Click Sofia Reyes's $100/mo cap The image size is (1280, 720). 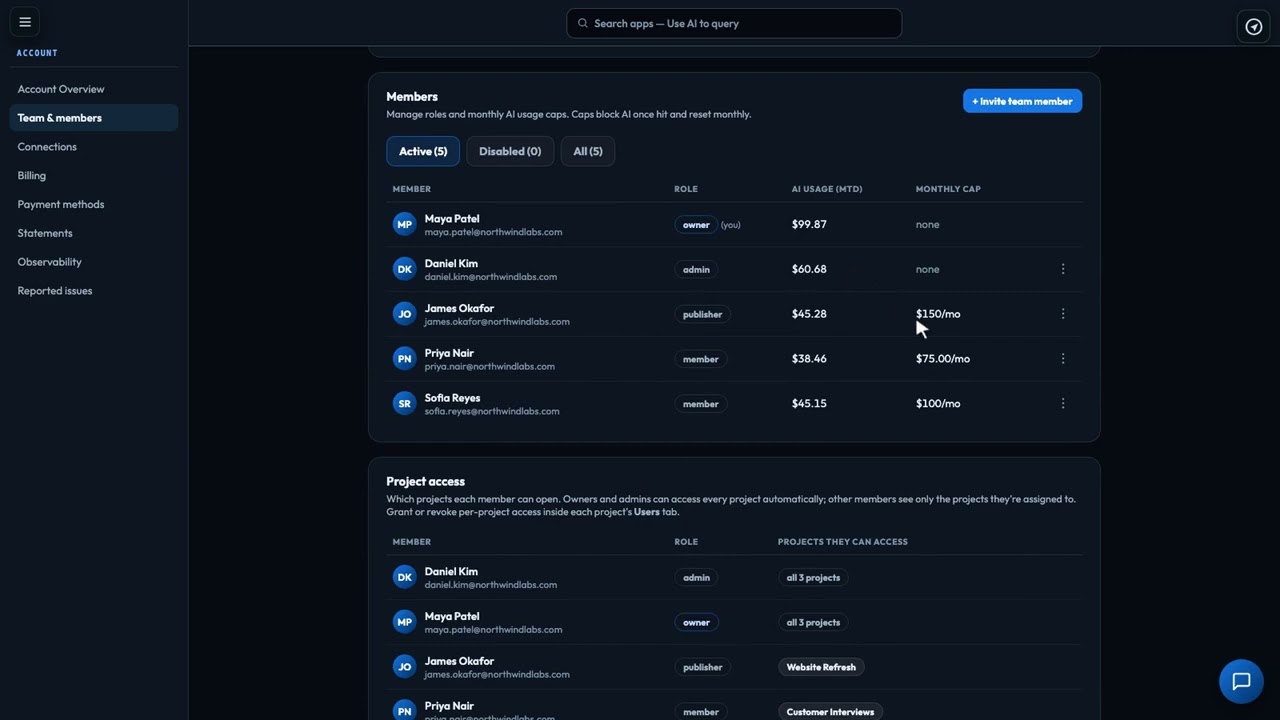[x=938, y=404]
